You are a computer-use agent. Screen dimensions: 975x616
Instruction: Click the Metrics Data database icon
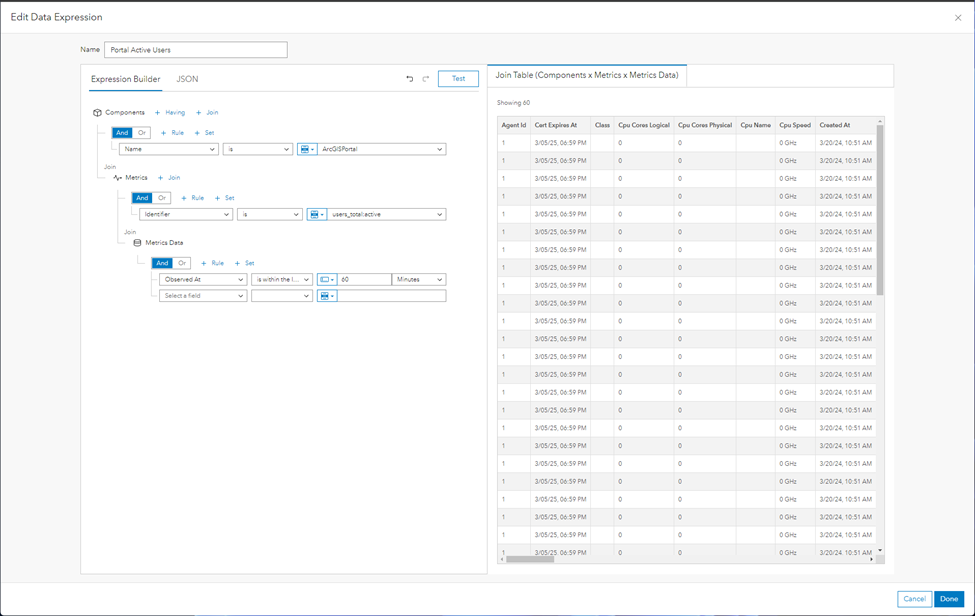pos(137,243)
